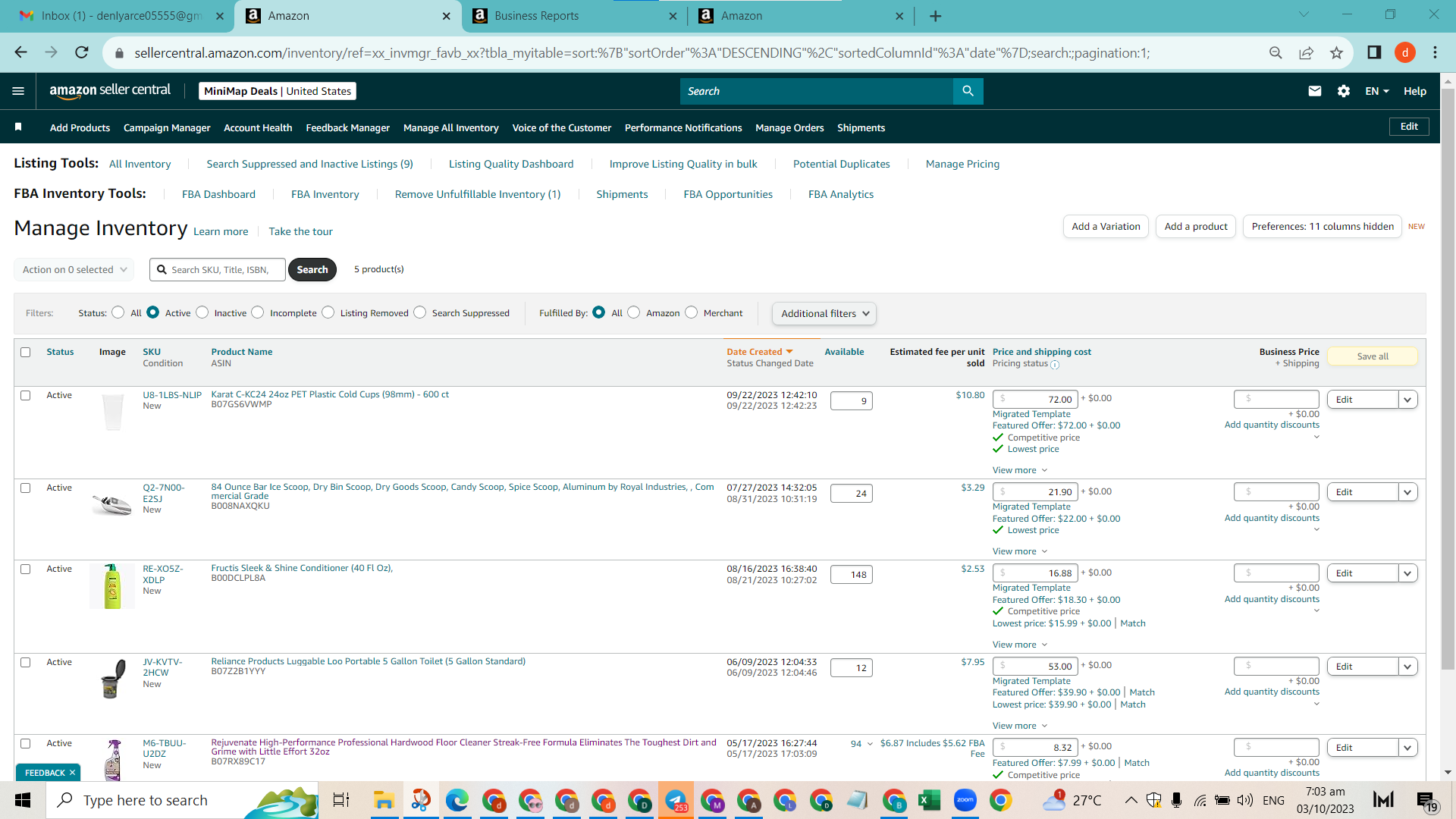
Task: Select Status filter All radio button
Action: pos(118,312)
